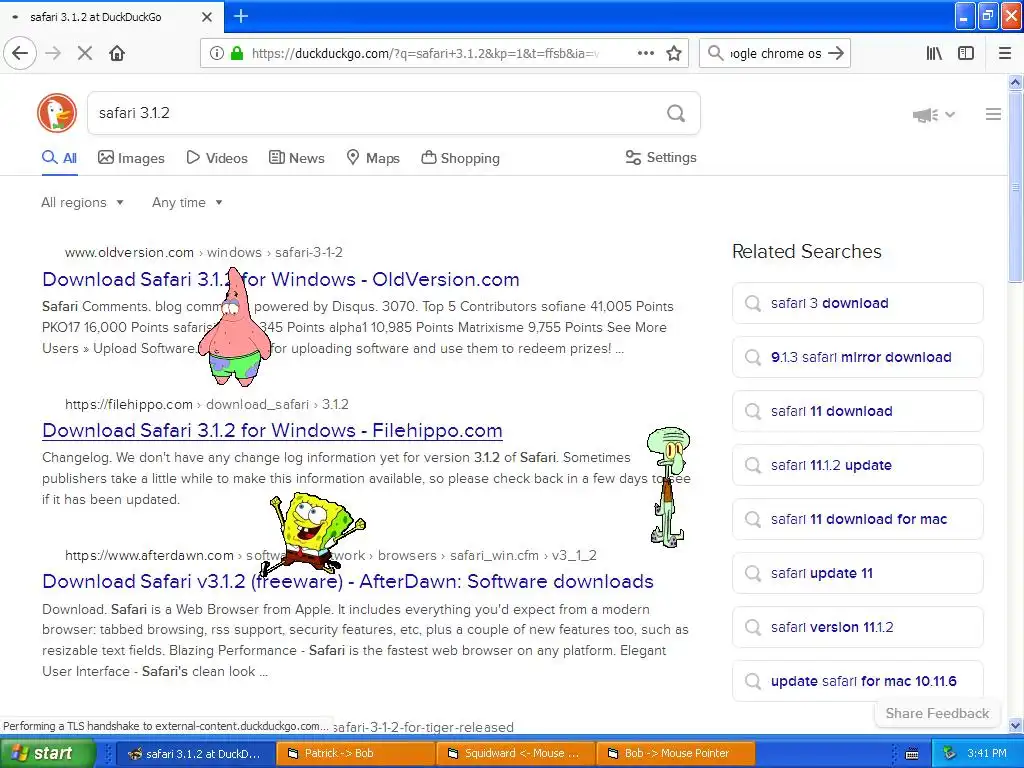1024x768 pixels.
Task: Bookmark this page with the star
Action: pos(674,53)
